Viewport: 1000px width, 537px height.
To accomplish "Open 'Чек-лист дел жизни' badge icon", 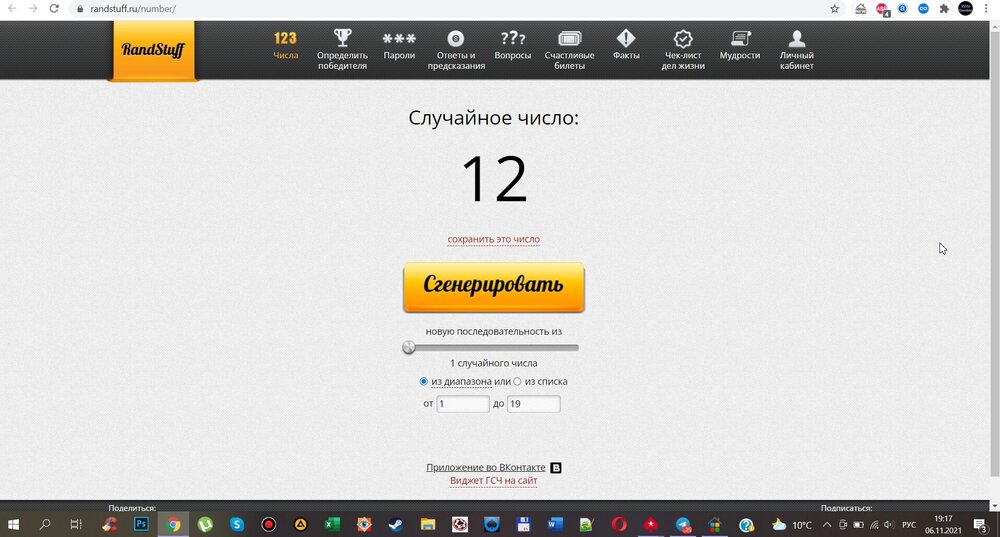I will click(x=683, y=39).
